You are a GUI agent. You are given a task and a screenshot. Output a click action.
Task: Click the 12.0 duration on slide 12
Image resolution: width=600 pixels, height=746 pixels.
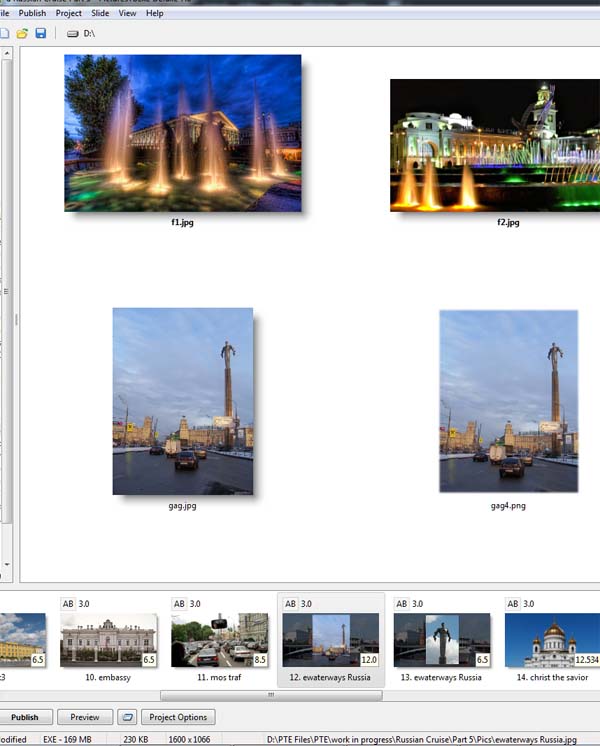click(369, 659)
